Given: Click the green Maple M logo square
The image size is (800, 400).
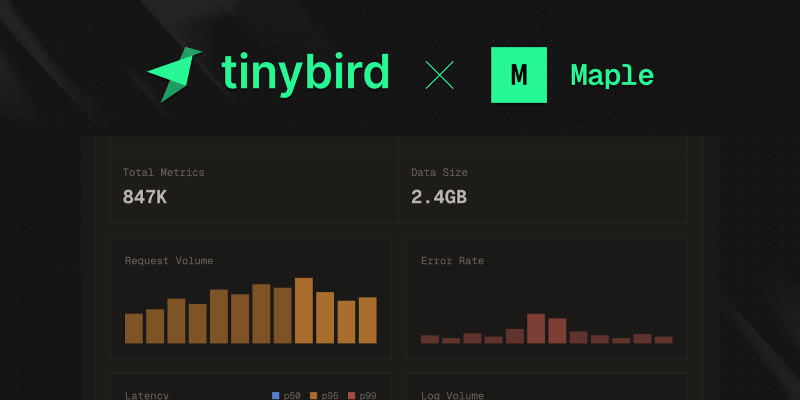Looking at the screenshot, I should click(519, 75).
